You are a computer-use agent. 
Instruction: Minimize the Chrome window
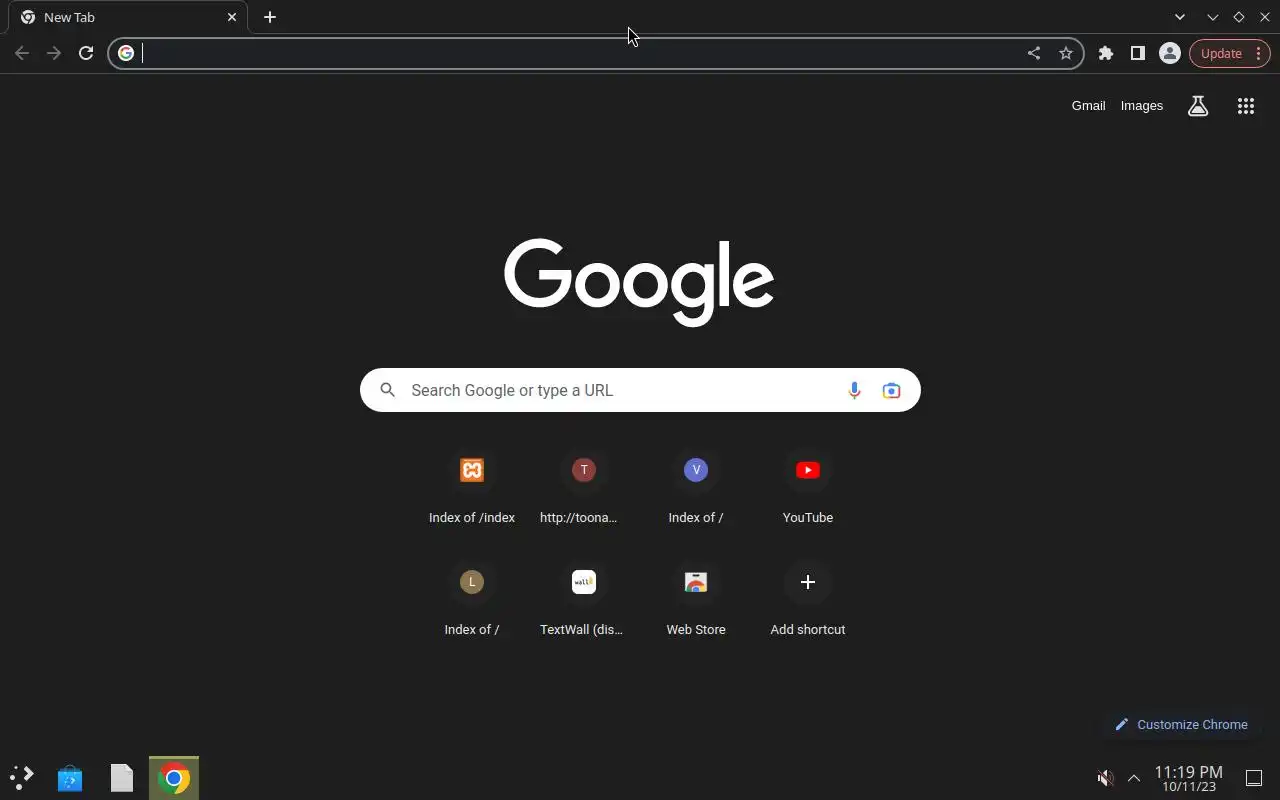pos(1213,17)
